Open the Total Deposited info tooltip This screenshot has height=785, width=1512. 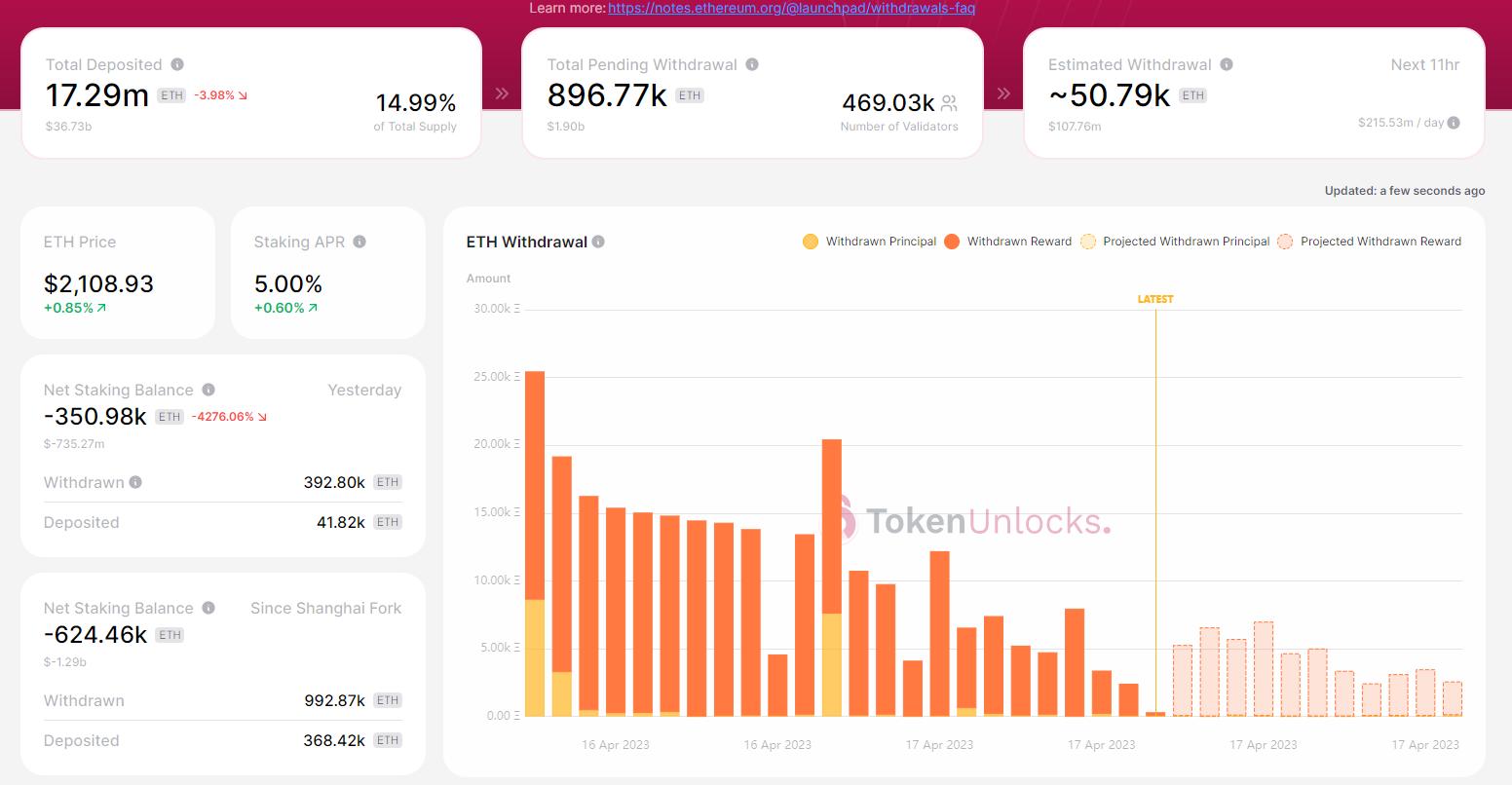click(x=177, y=64)
